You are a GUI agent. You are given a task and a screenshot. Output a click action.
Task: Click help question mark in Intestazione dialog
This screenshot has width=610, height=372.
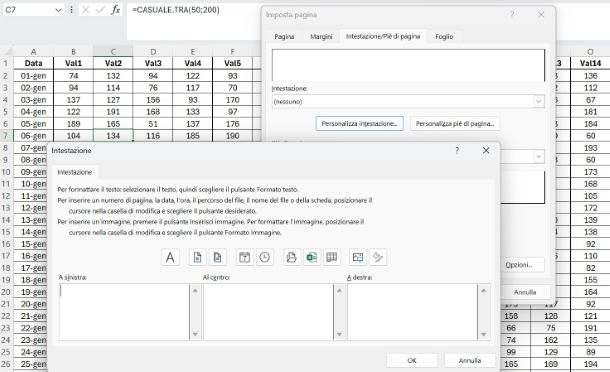point(457,150)
